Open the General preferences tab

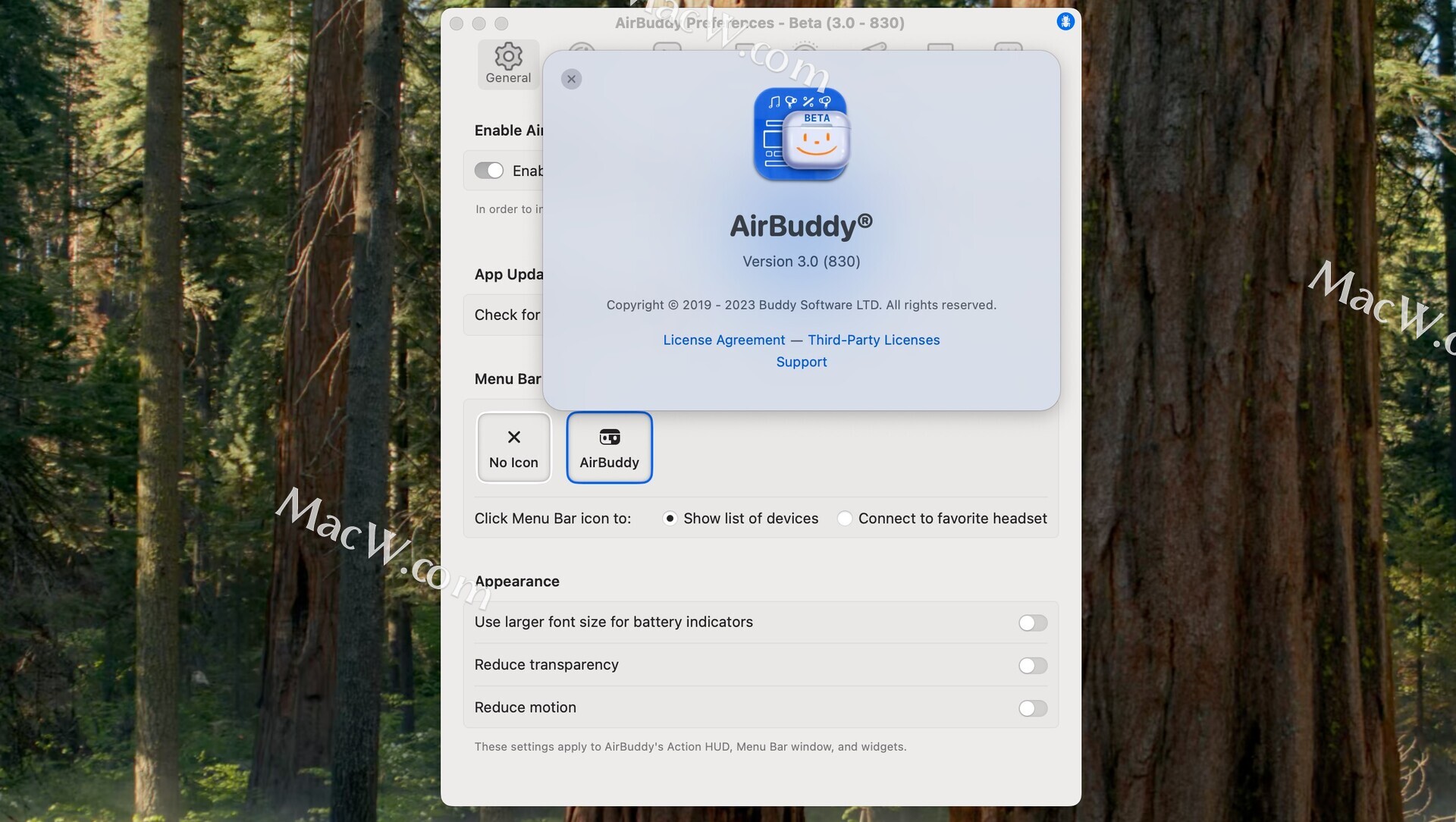tap(508, 64)
